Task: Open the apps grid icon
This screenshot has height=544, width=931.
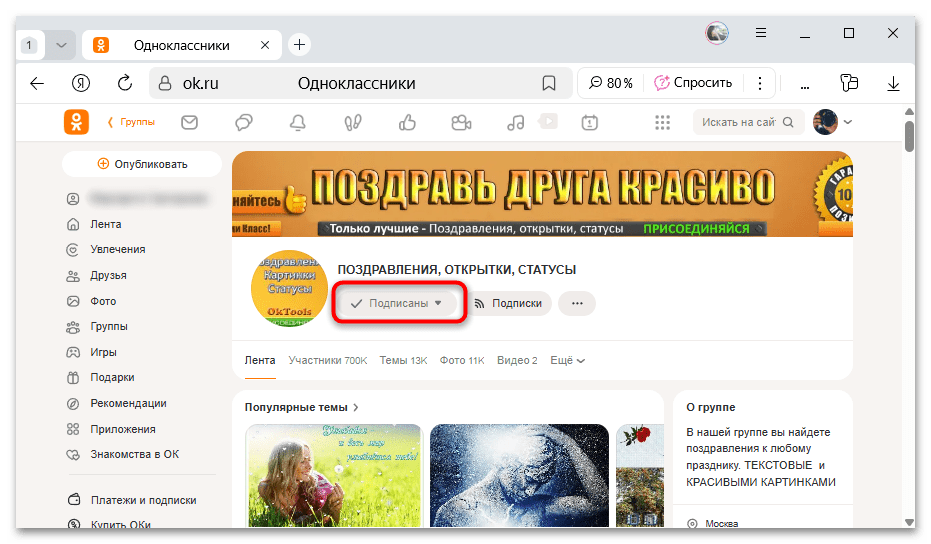Action: 662,122
